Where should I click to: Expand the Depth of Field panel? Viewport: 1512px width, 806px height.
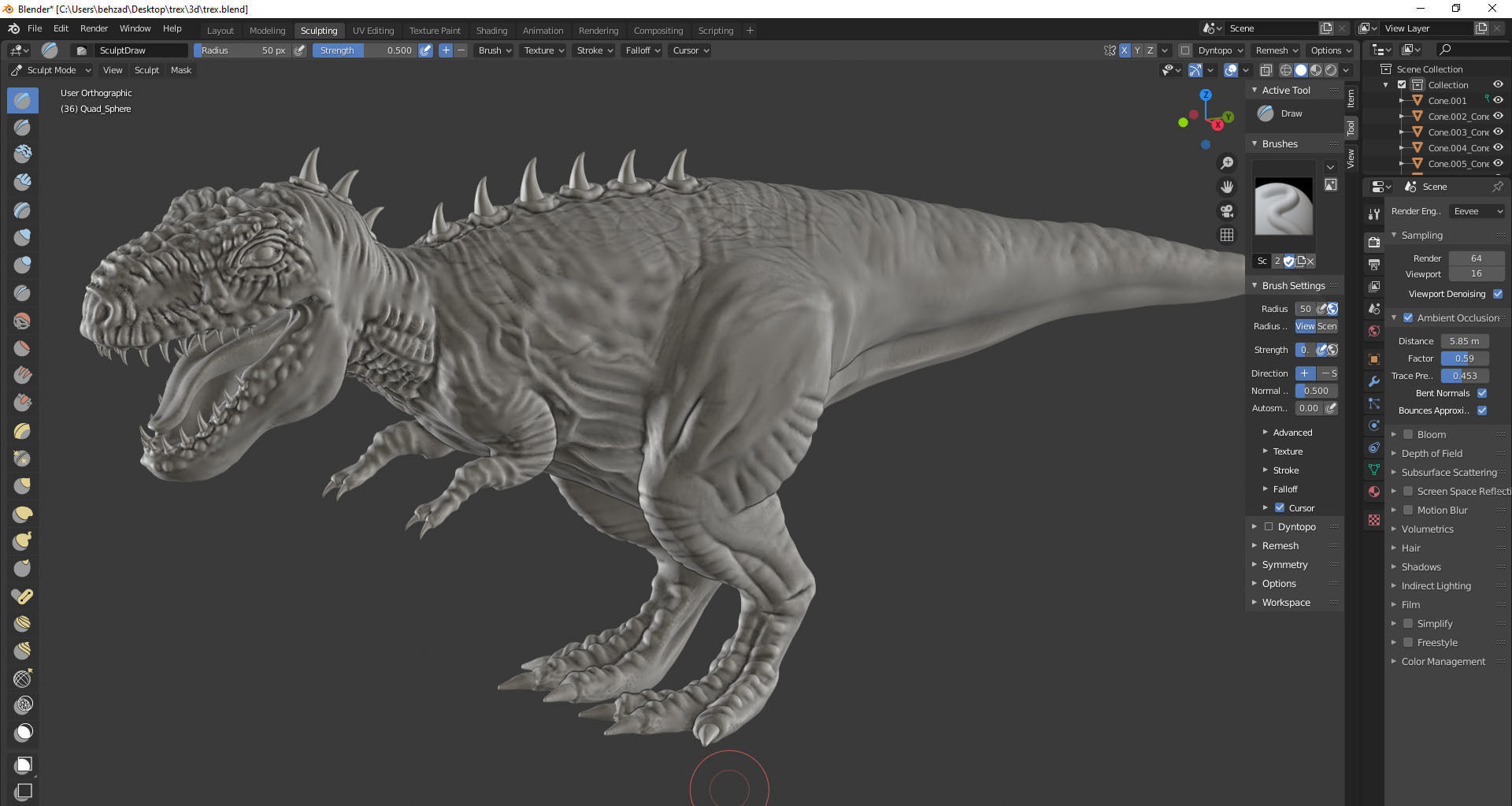click(x=1432, y=453)
